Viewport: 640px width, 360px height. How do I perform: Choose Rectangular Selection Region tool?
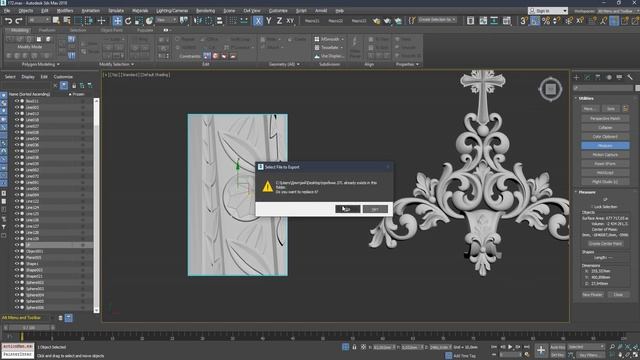(x=78, y=20)
